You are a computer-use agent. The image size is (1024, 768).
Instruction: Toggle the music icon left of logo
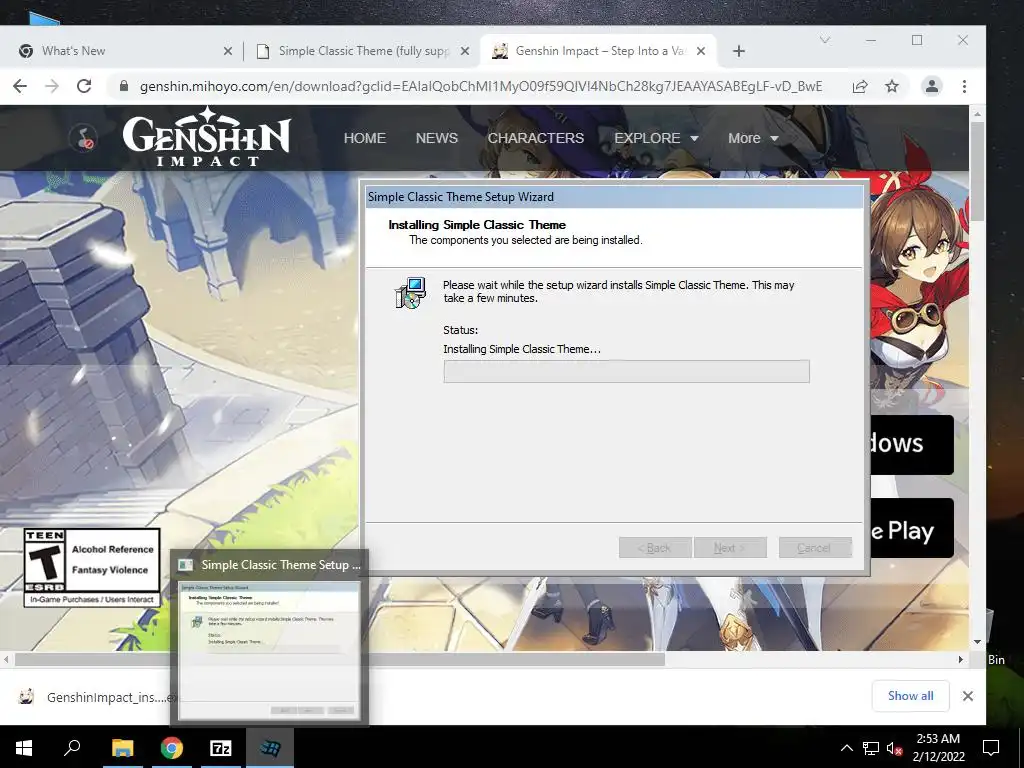83,138
